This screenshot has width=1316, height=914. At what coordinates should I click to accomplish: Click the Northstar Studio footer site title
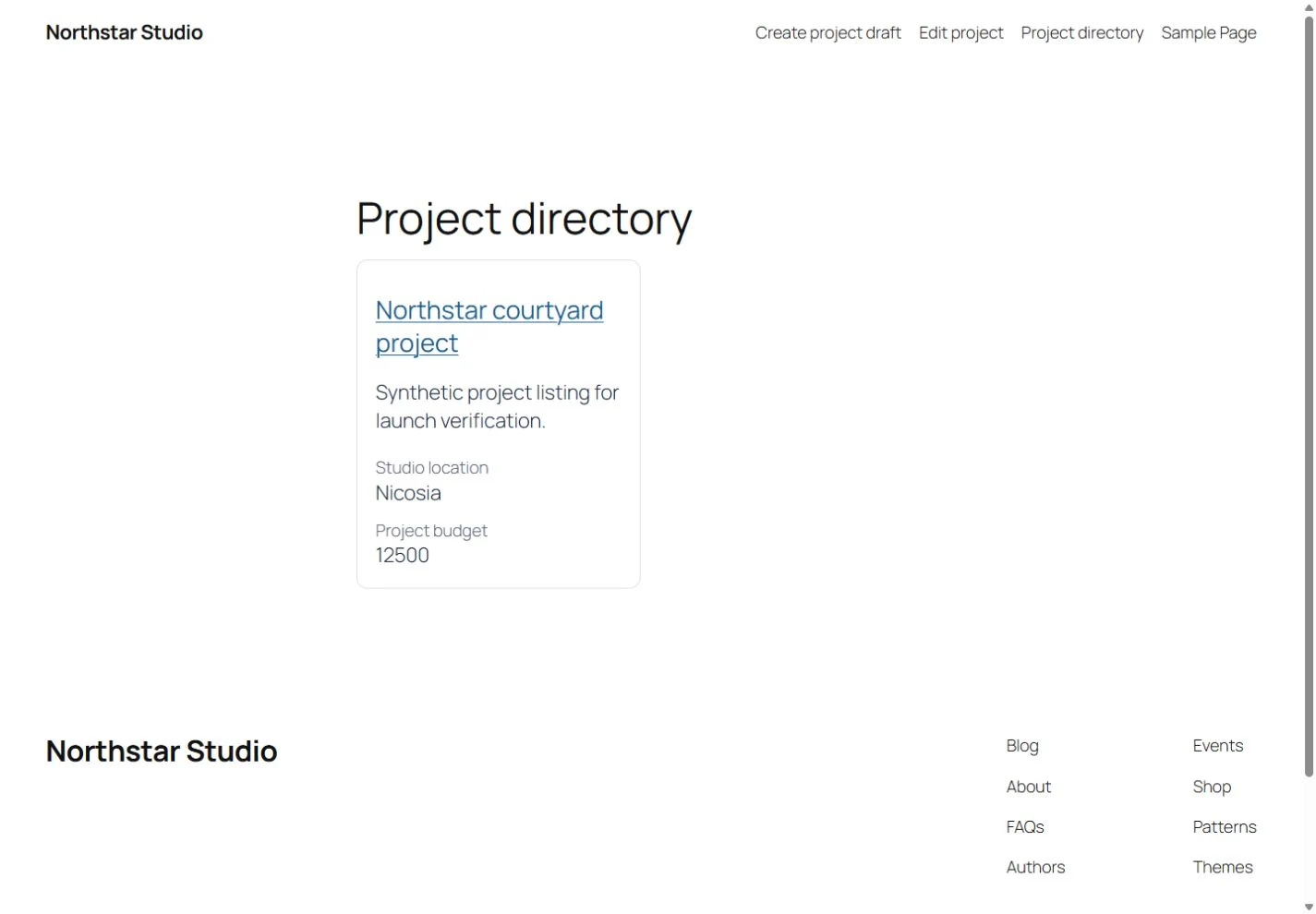(162, 752)
